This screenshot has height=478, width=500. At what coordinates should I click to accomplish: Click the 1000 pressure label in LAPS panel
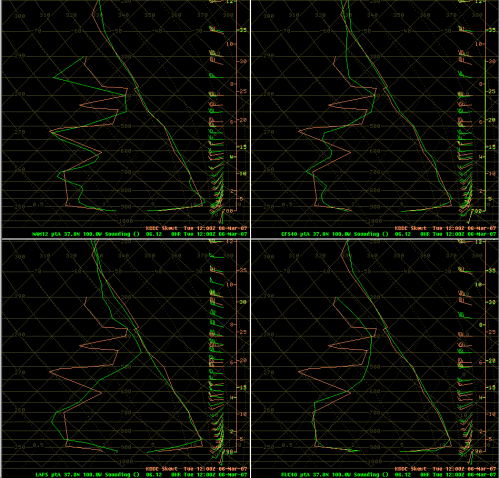coord(126,461)
